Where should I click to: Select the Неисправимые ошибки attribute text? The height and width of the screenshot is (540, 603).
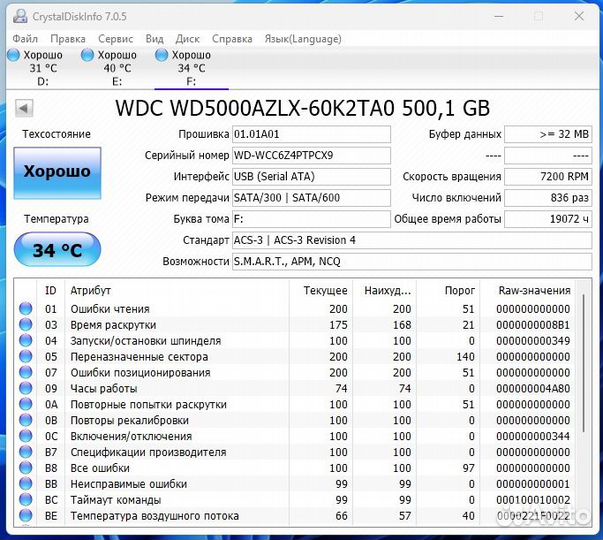click(x=128, y=484)
